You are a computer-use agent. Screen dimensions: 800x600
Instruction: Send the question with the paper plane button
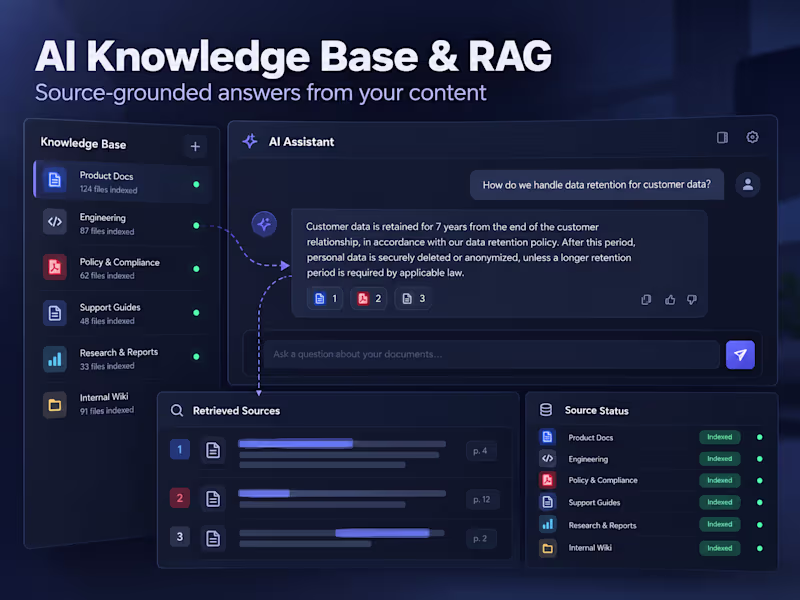click(740, 355)
